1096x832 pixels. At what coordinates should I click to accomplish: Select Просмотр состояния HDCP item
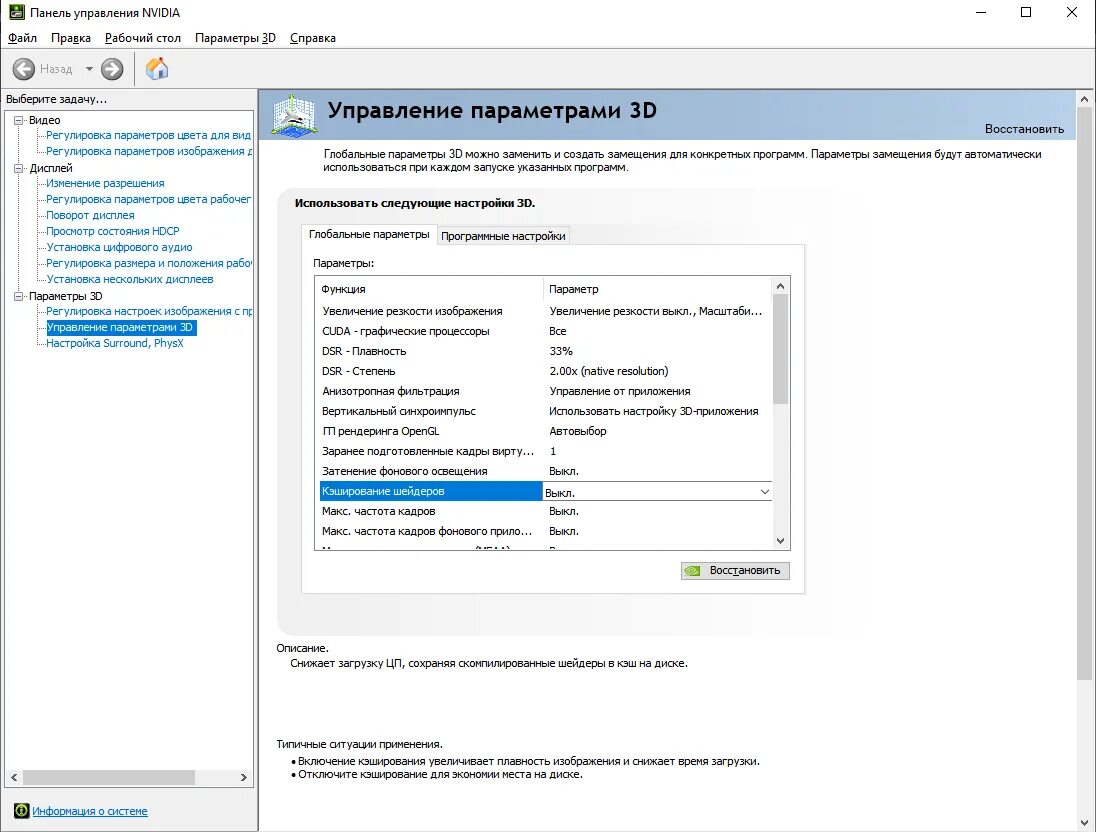click(113, 231)
